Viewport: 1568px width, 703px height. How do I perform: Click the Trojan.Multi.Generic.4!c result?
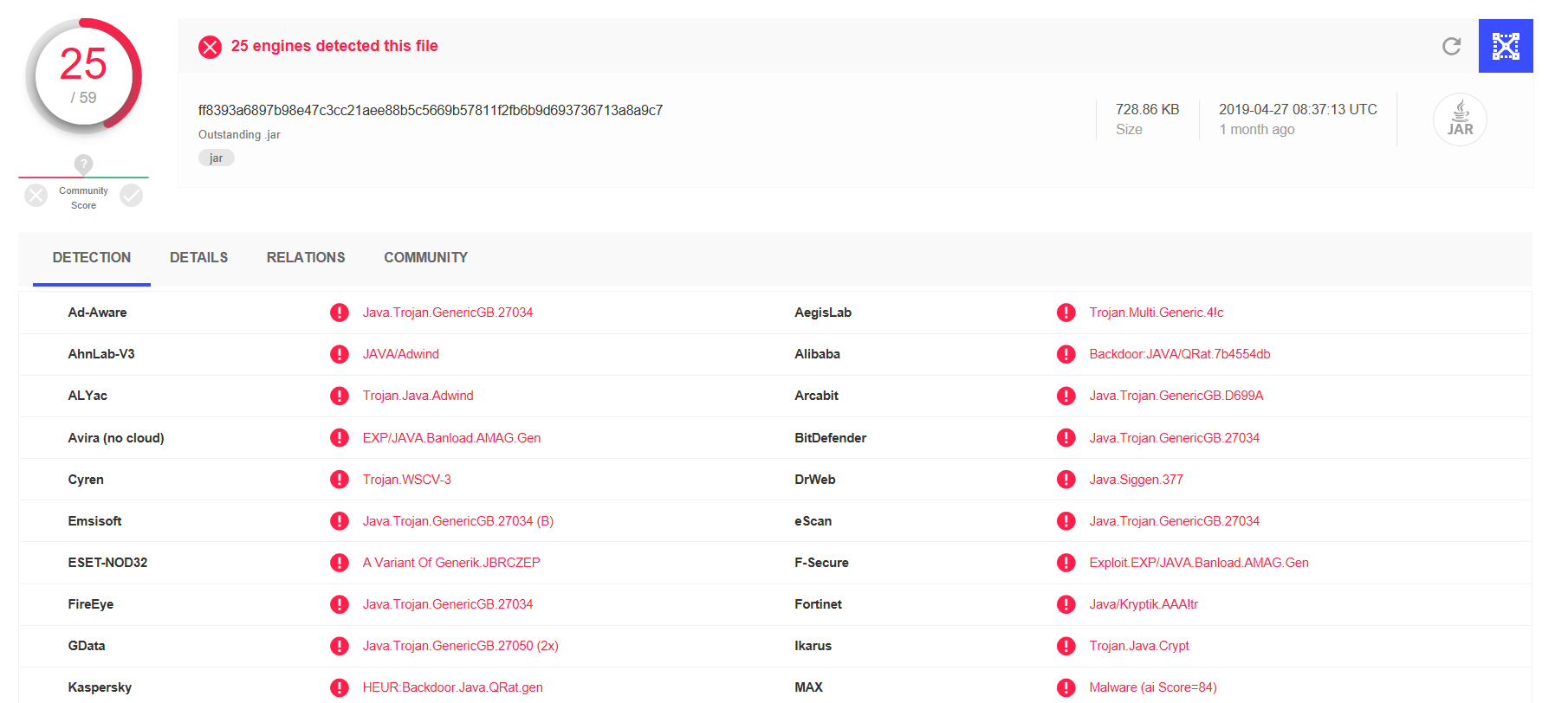point(1157,313)
